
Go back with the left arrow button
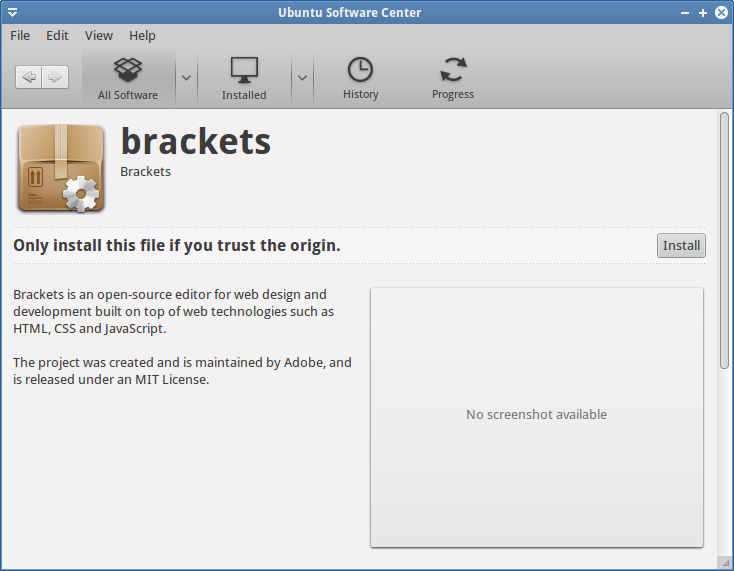tap(29, 77)
